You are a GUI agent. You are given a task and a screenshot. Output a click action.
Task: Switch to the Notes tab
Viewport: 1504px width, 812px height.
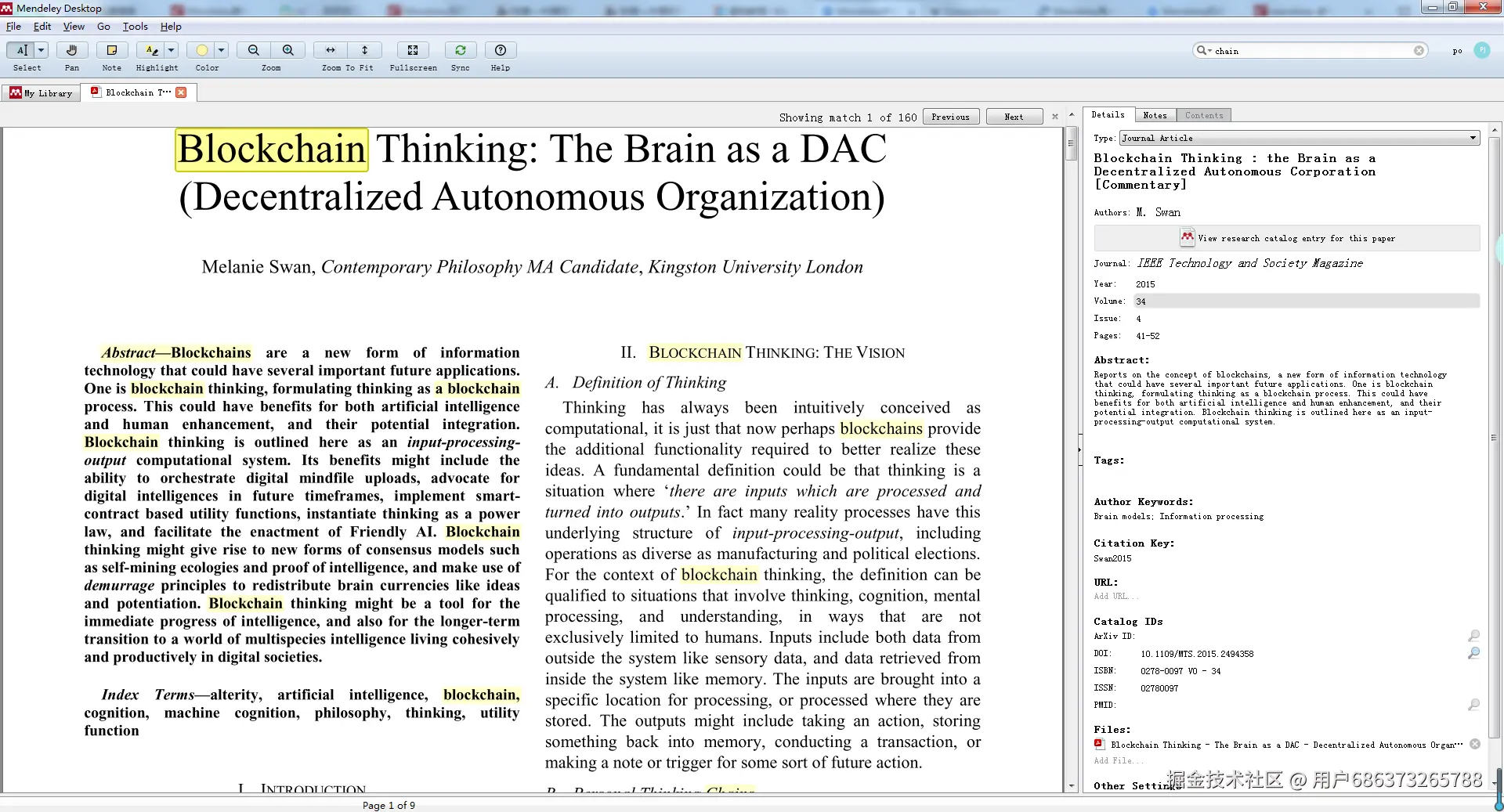coord(1155,115)
